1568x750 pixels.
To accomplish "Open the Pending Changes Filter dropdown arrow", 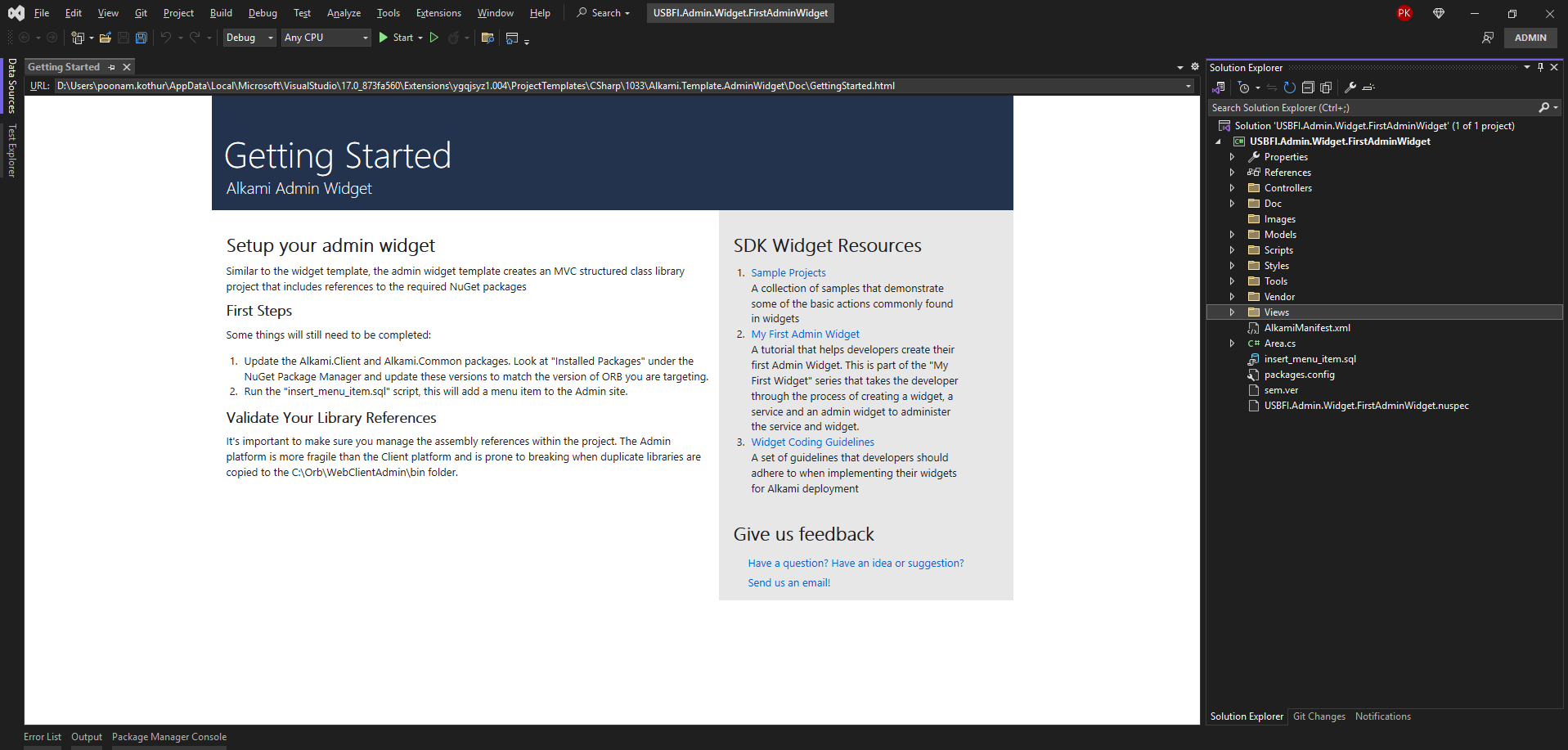I will pos(1258,88).
